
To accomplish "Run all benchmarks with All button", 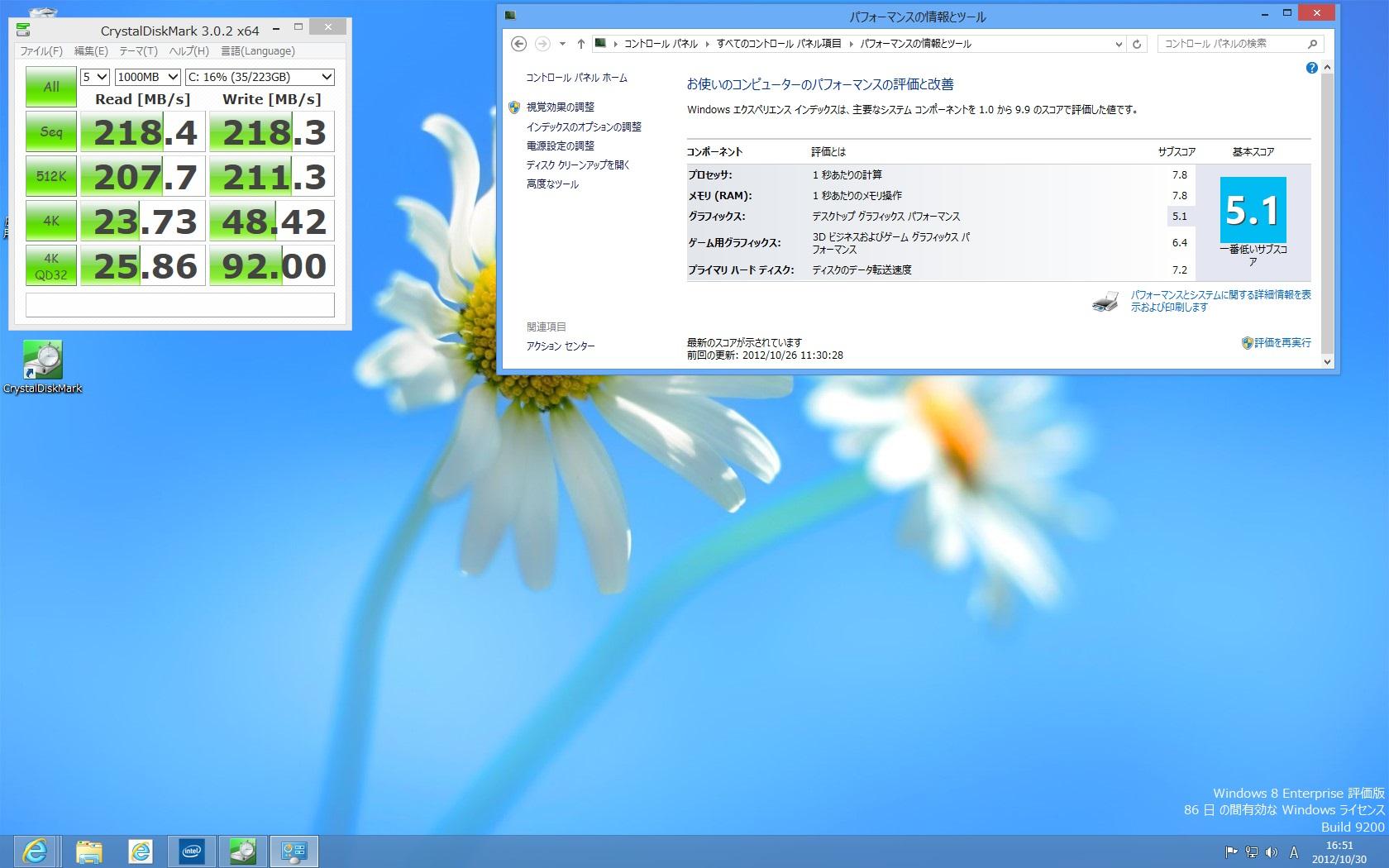I will click(51, 87).
